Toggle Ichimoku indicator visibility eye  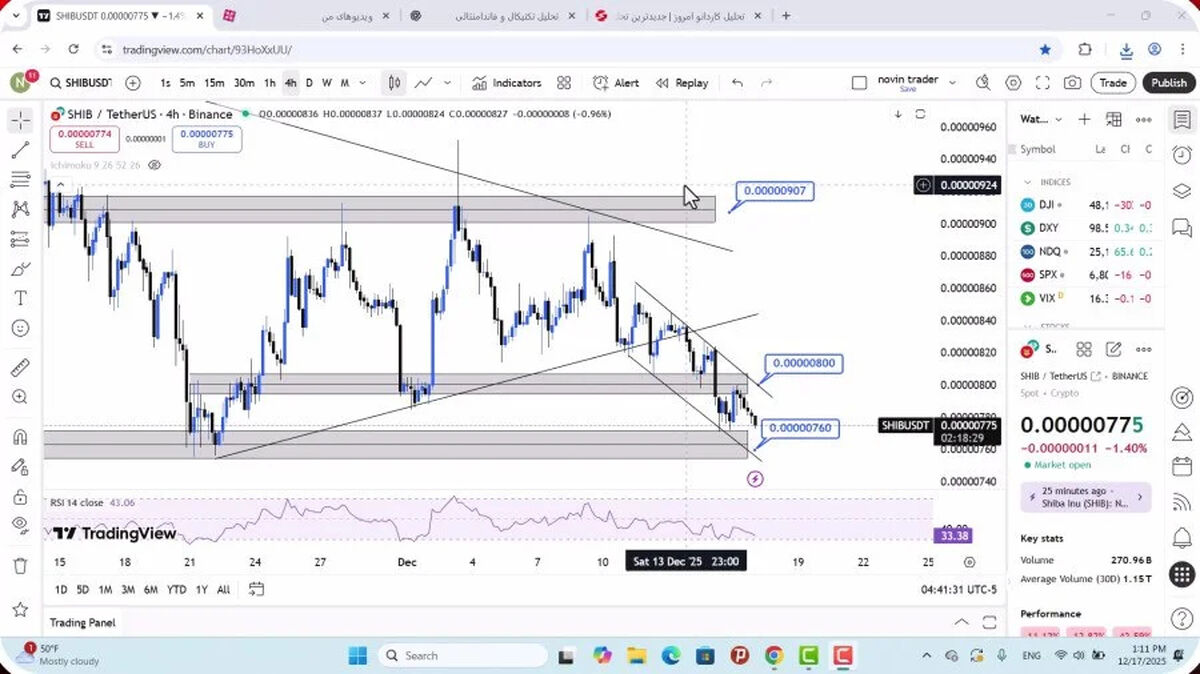click(x=155, y=165)
